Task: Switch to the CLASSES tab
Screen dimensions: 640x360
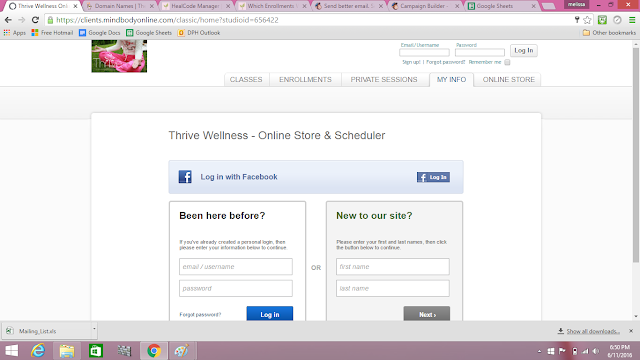Action: pos(246,80)
